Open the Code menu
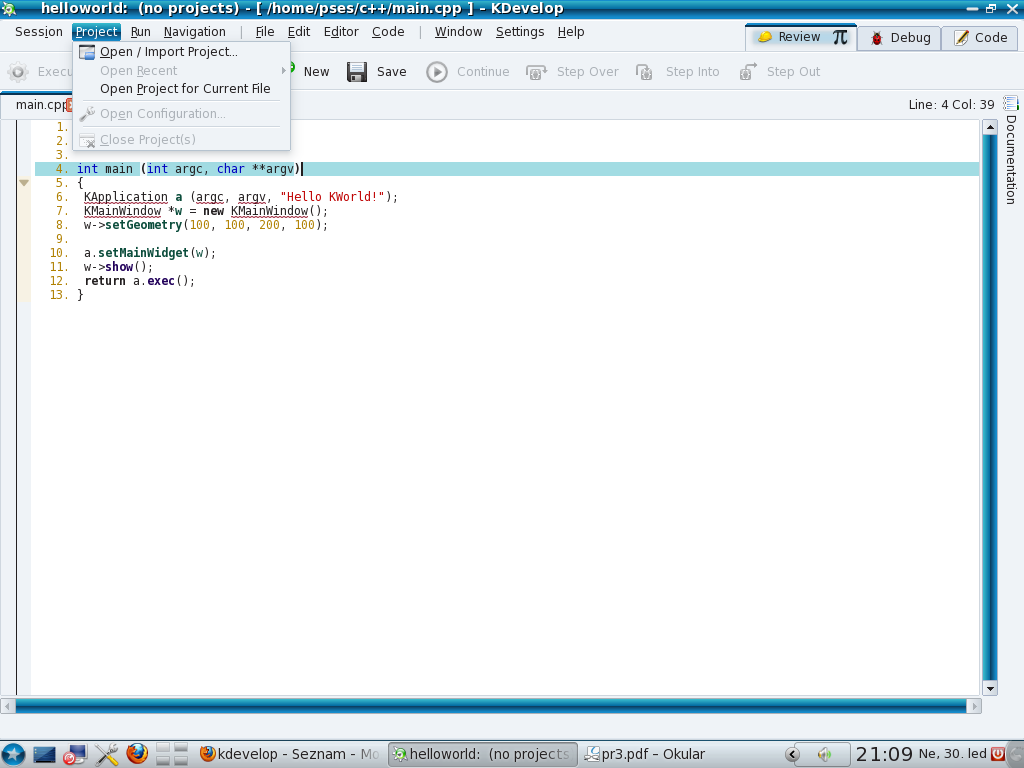The image size is (1024, 768). pos(388,32)
